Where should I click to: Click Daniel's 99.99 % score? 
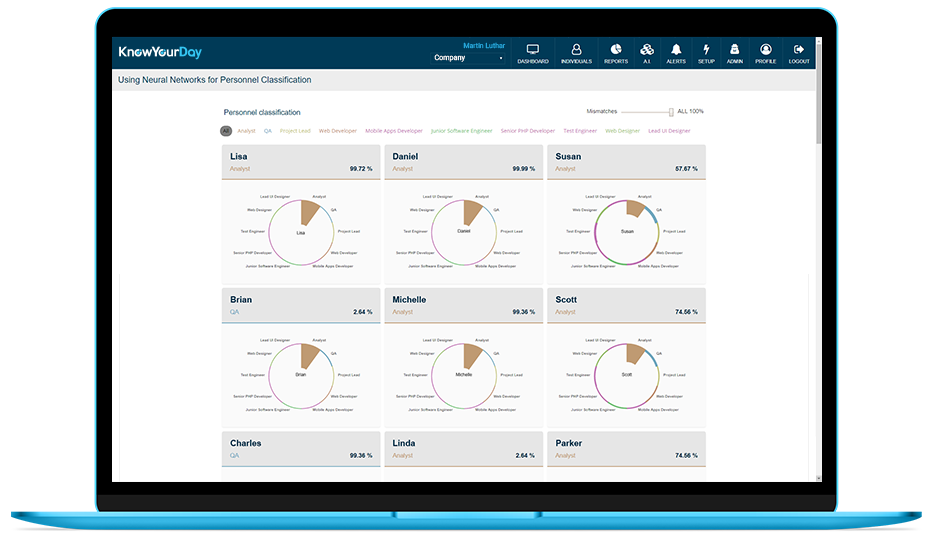tap(524, 169)
